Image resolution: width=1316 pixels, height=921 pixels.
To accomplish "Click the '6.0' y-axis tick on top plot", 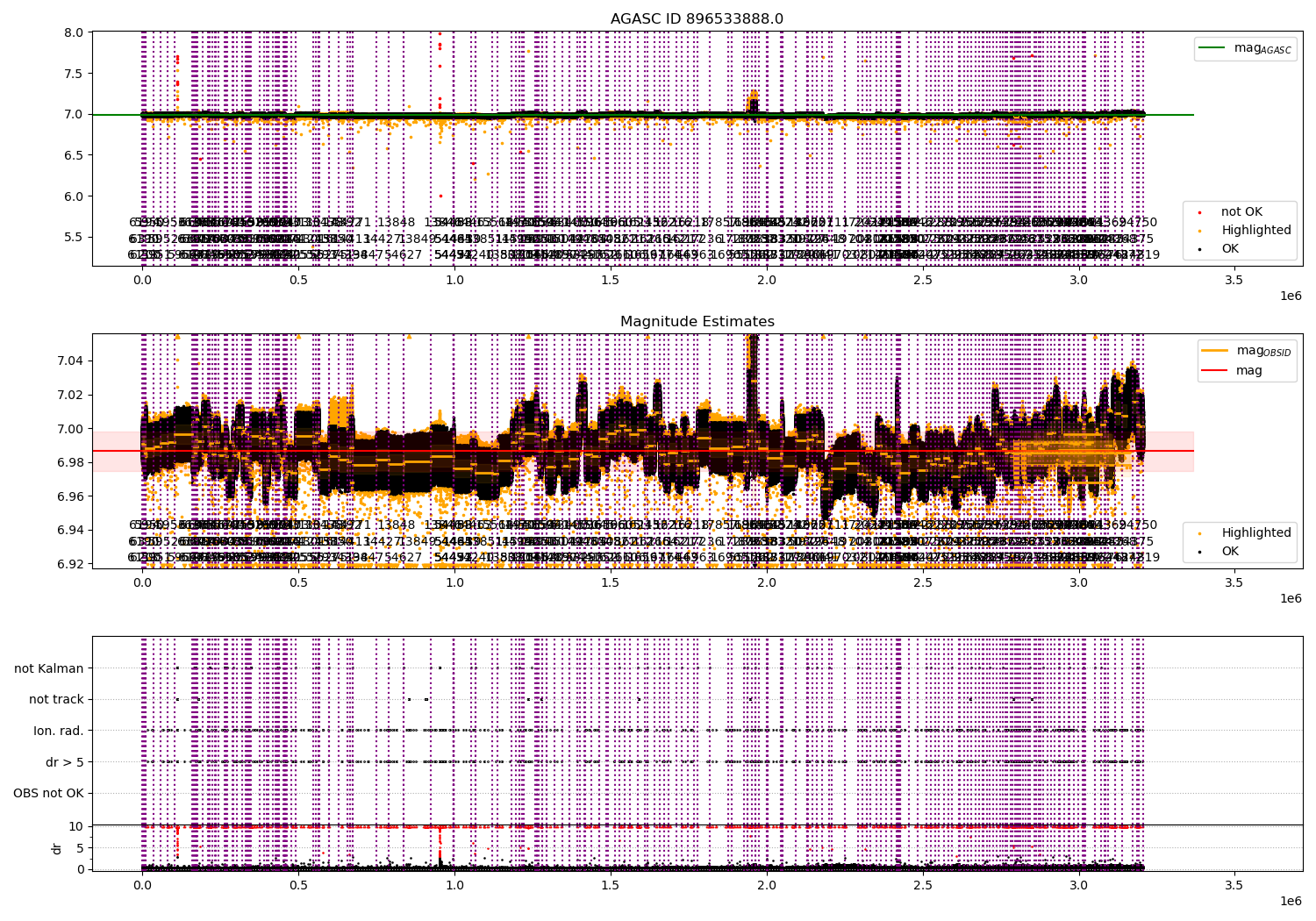I will coord(75,196).
